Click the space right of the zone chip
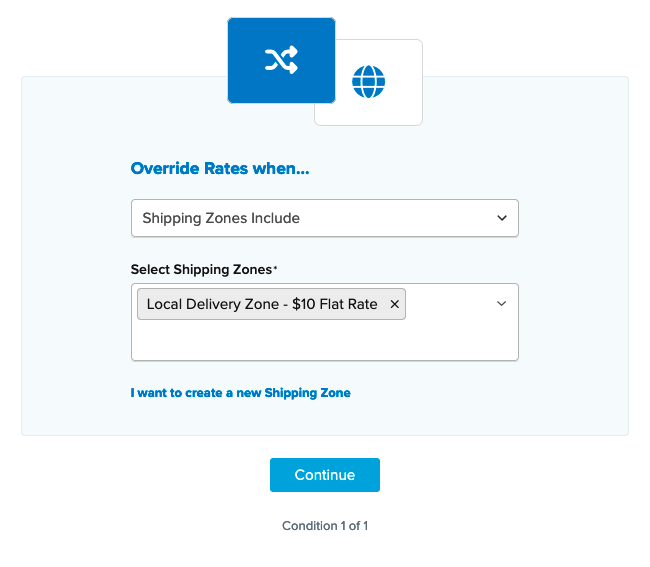Viewport: 650px width, 567px height. click(450, 304)
